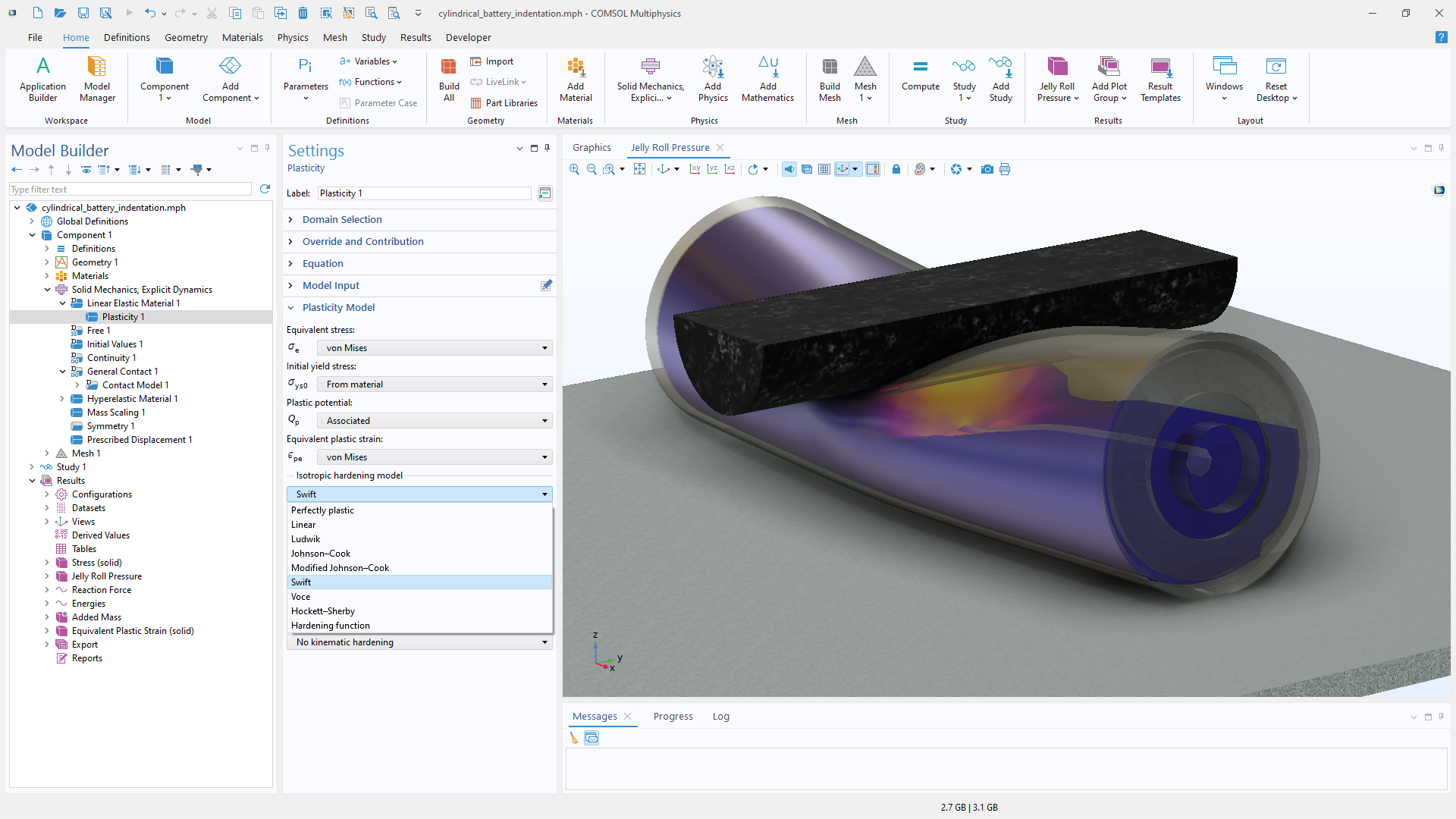Choose Voce from the hardening list

click(301, 597)
